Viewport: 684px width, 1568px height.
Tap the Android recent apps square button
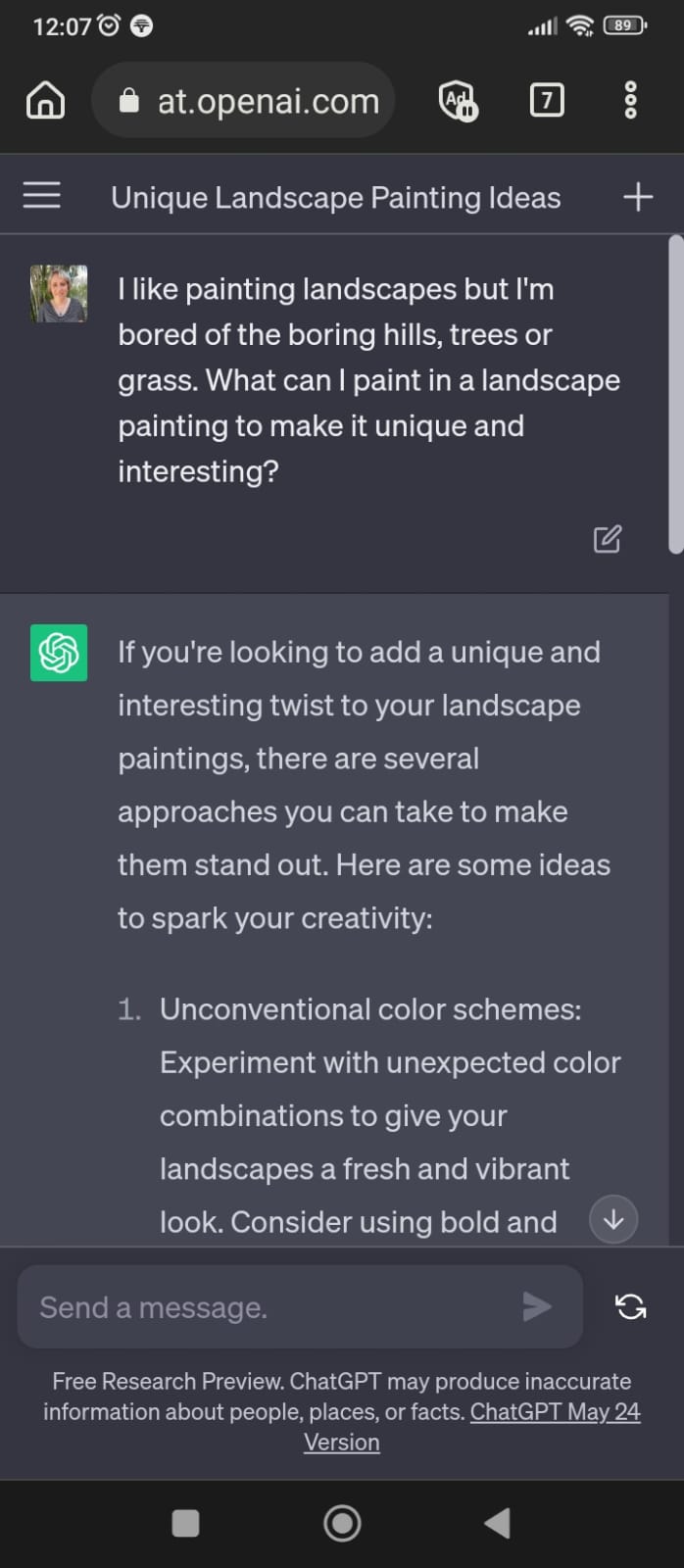[185, 1523]
